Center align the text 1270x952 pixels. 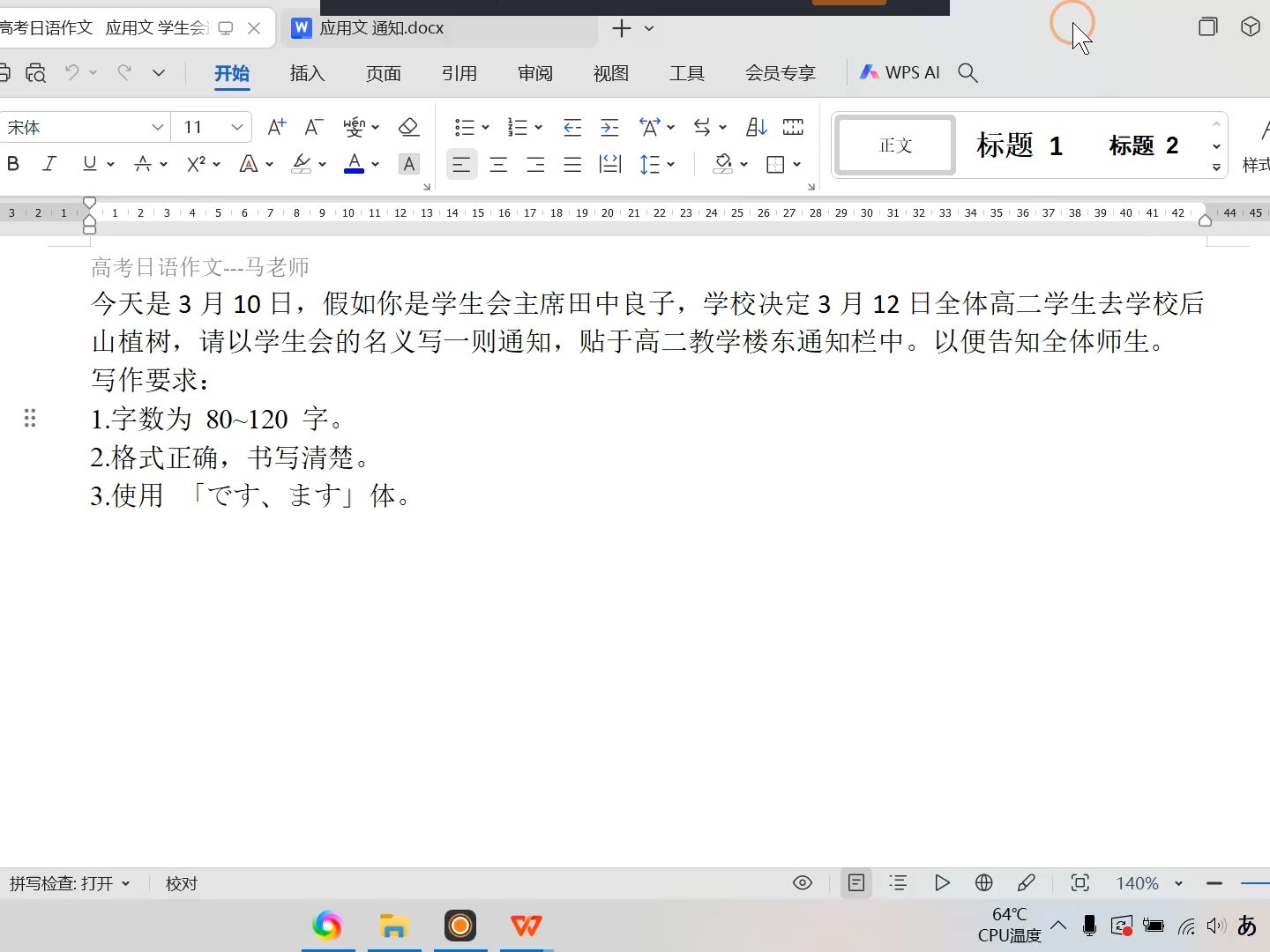tap(498, 164)
